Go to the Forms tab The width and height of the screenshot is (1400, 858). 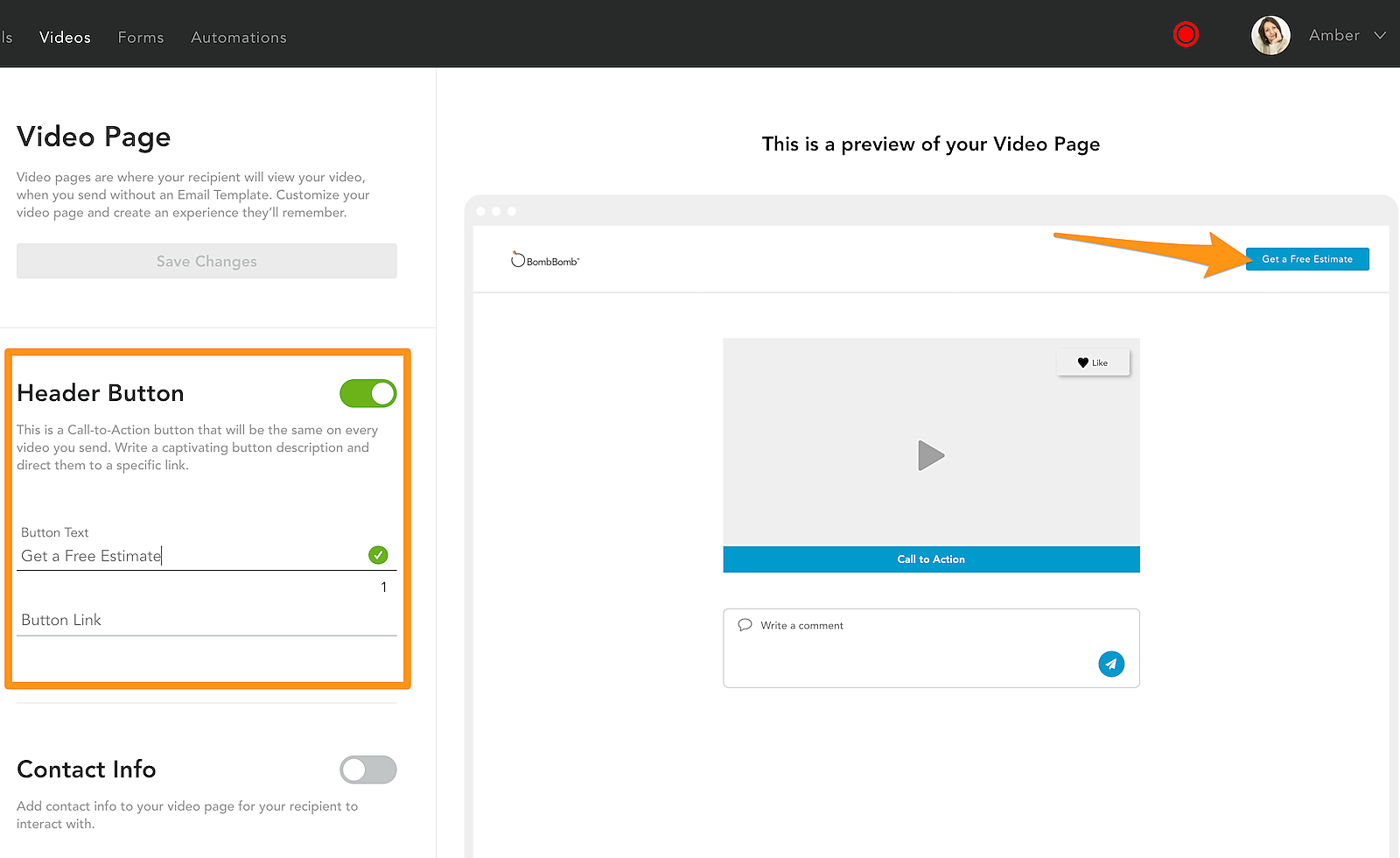[x=141, y=38]
